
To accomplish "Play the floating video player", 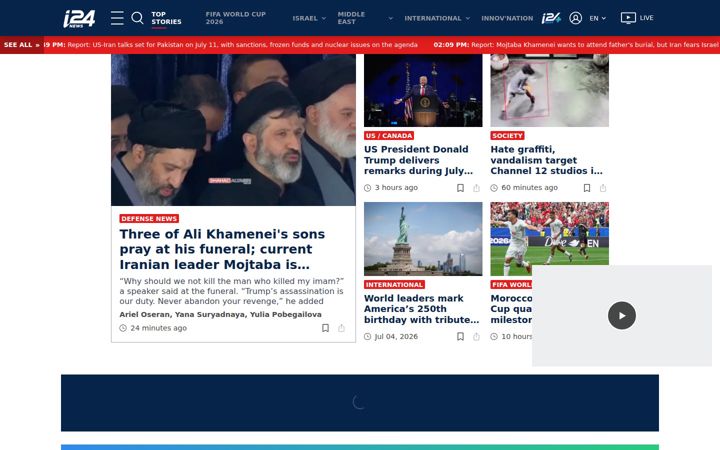I will (622, 315).
